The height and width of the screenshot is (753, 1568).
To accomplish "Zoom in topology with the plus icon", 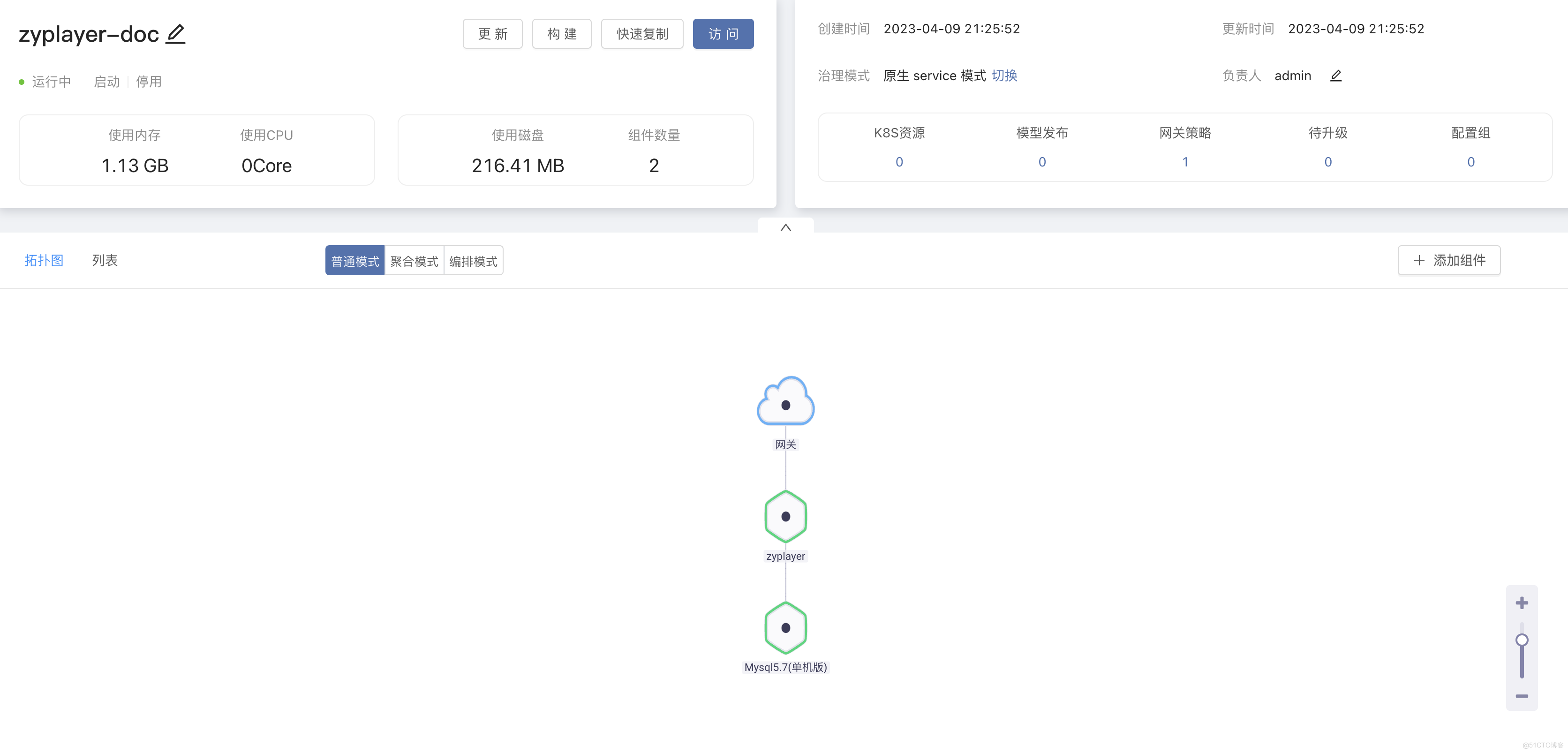I will pyautogui.click(x=1521, y=602).
